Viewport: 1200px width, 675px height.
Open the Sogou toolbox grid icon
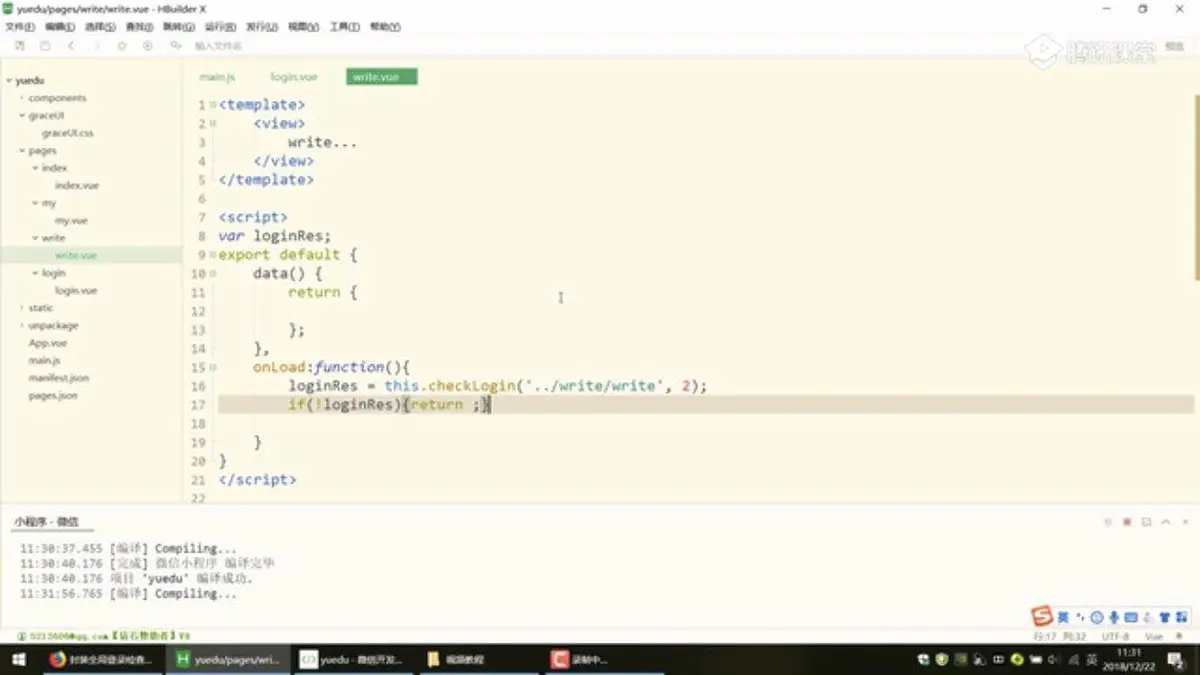point(1181,617)
